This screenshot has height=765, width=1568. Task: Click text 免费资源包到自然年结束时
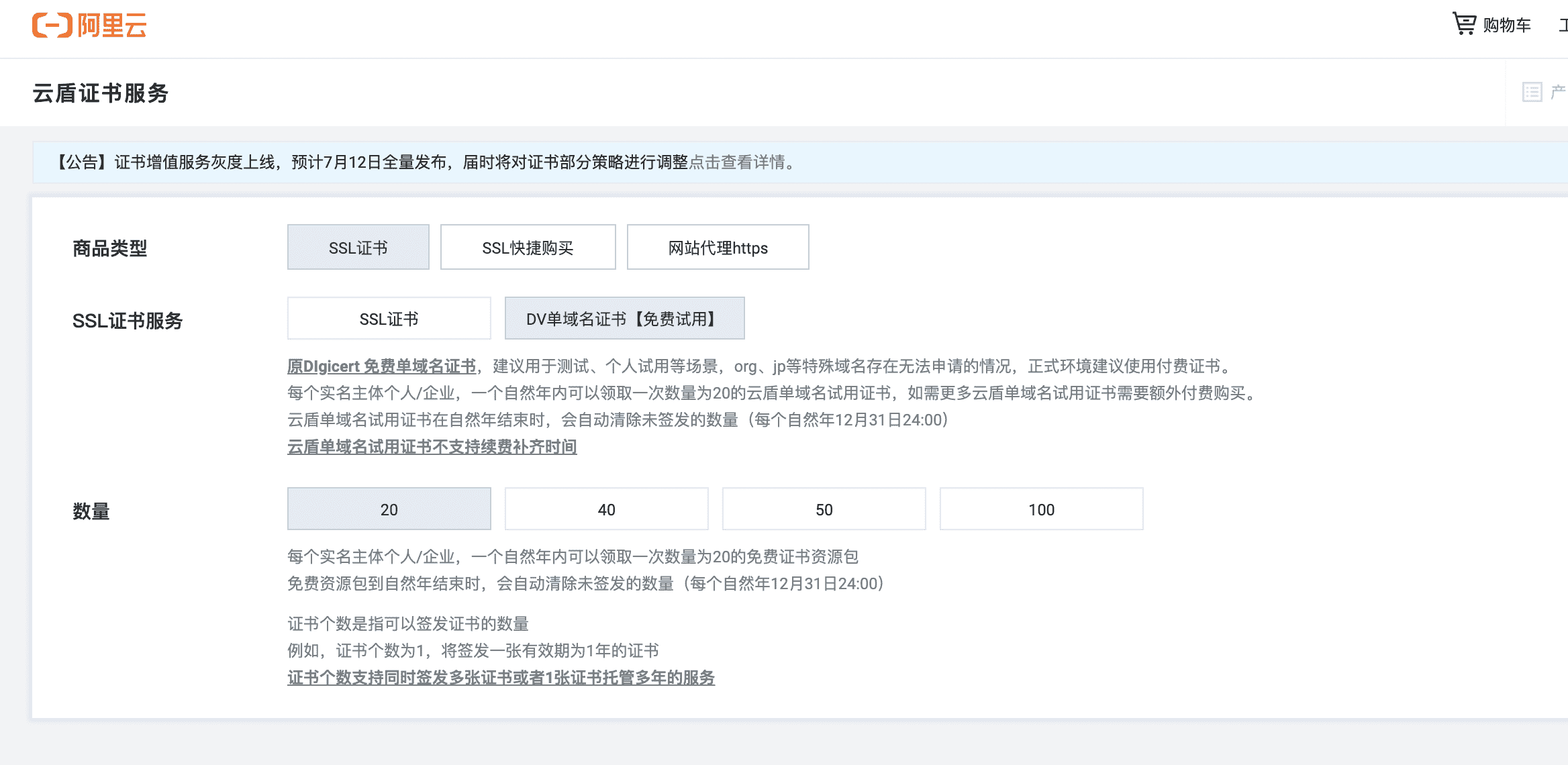coord(384,584)
